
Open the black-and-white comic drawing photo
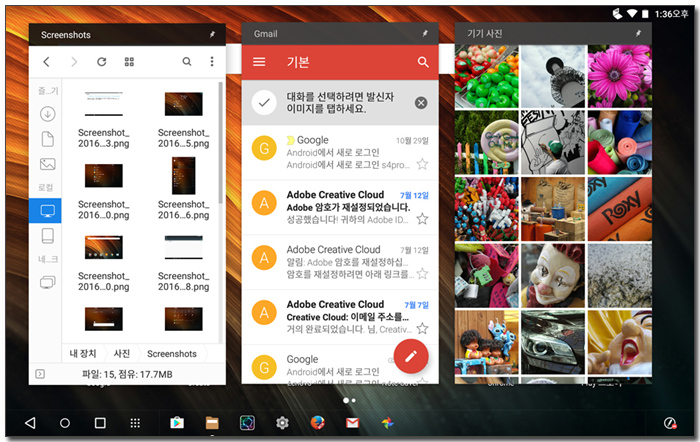click(x=553, y=142)
